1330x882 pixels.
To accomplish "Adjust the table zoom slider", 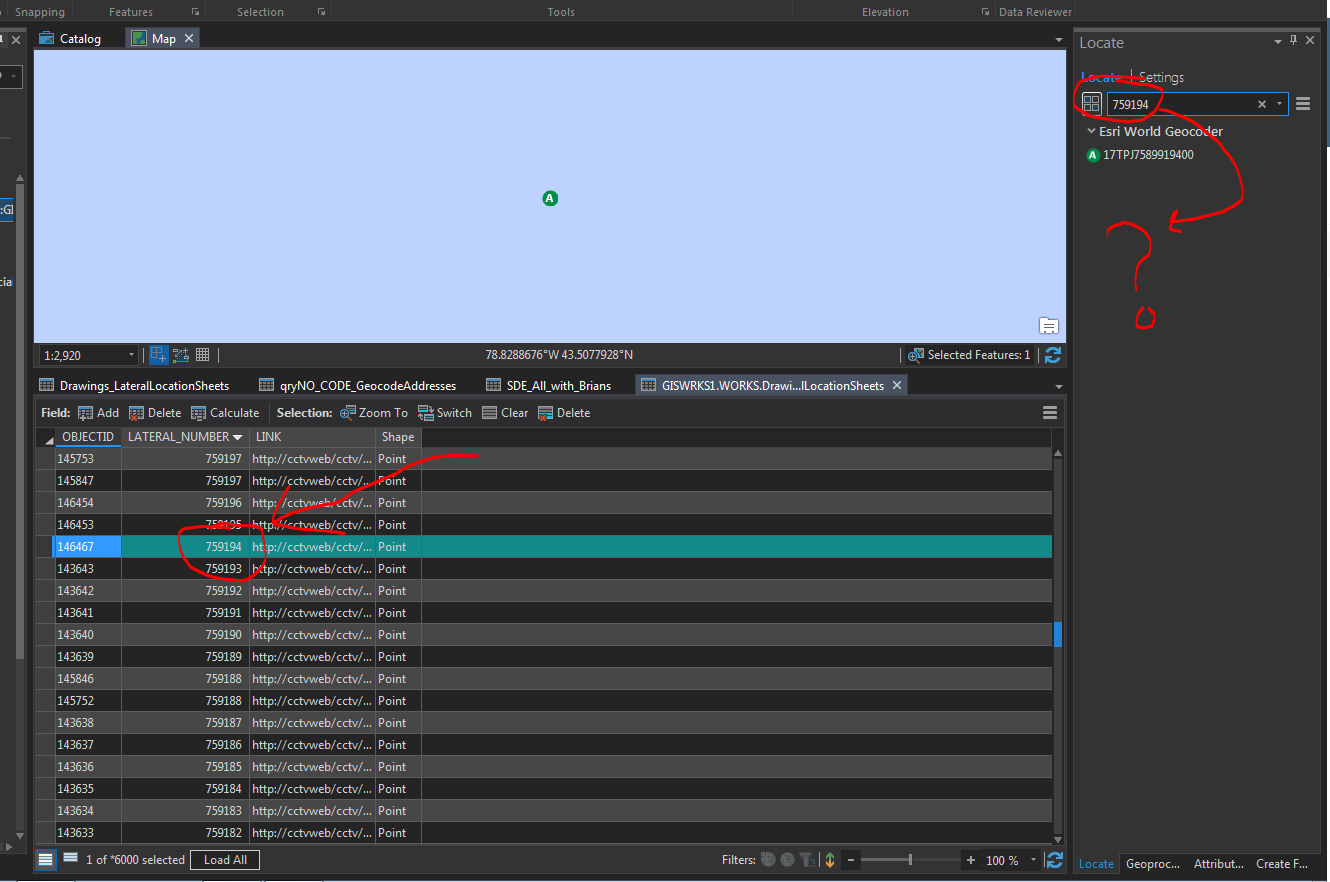I will pos(910,860).
